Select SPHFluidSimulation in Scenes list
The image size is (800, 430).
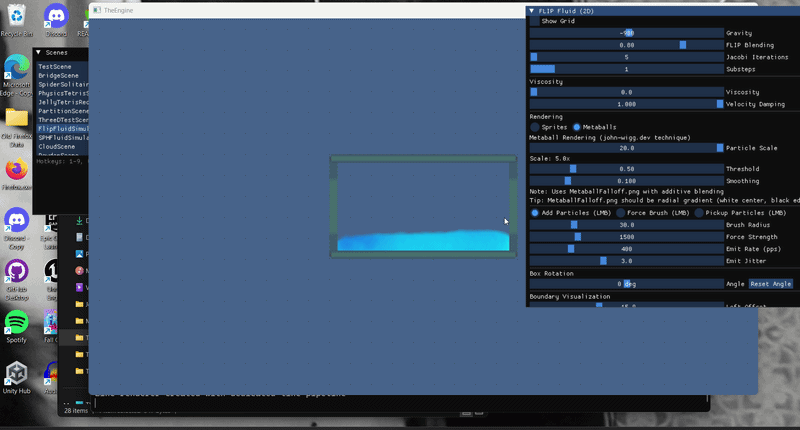62,138
